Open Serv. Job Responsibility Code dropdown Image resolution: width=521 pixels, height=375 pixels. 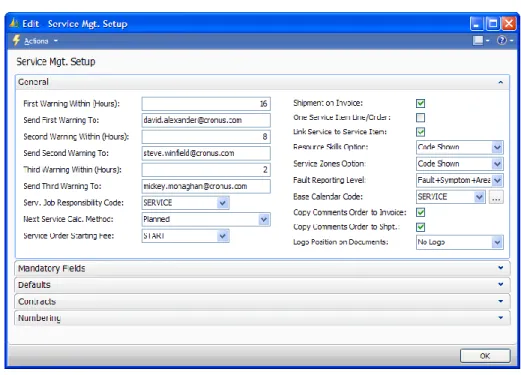coord(222,203)
